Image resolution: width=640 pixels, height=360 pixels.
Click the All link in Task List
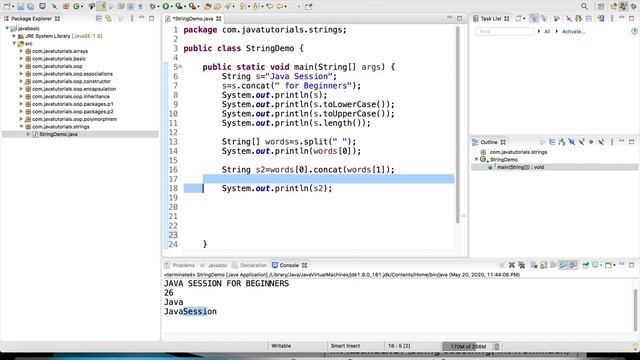547,31
